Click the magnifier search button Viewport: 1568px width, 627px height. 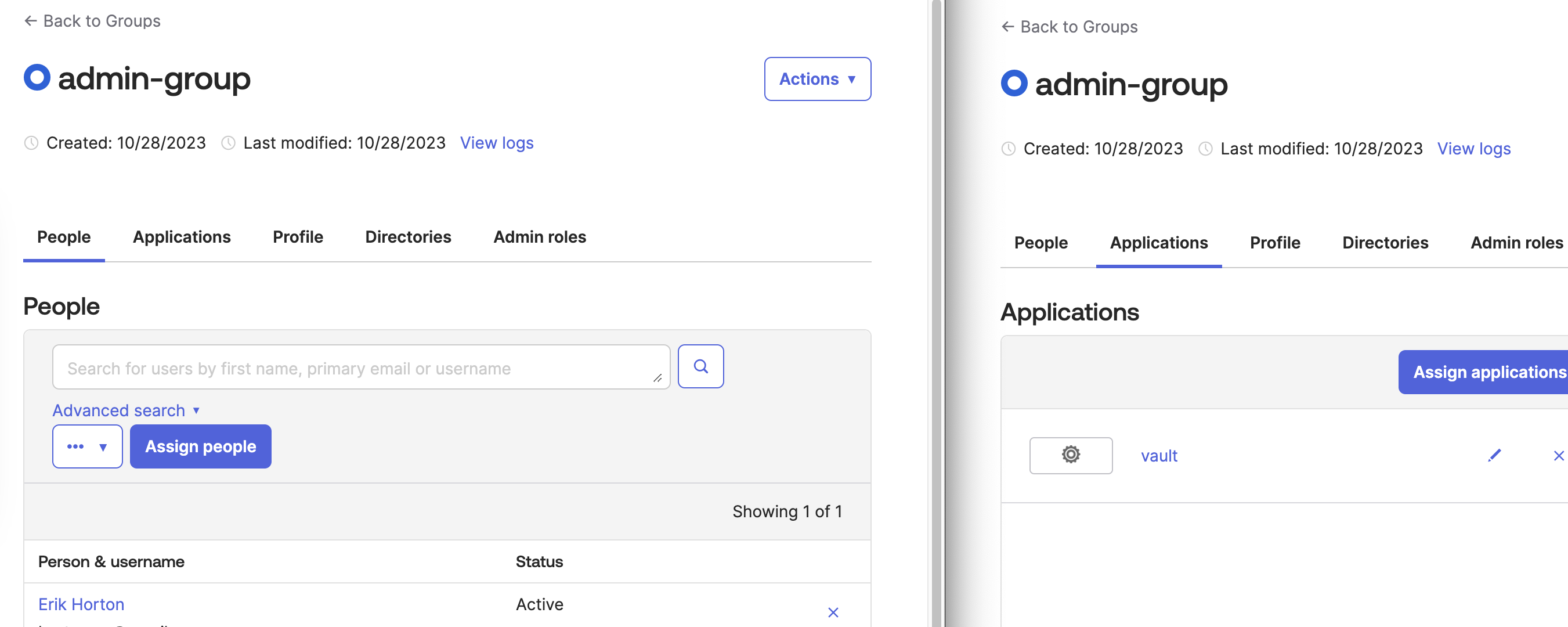point(700,366)
